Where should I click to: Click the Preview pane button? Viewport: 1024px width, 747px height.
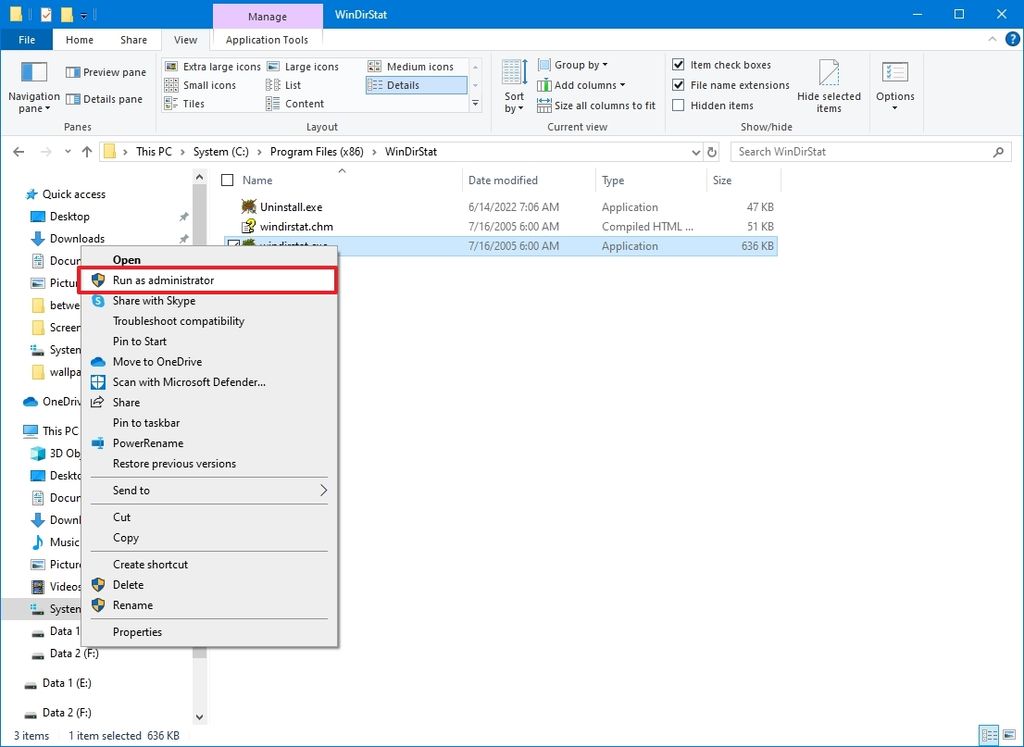click(105, 72)
